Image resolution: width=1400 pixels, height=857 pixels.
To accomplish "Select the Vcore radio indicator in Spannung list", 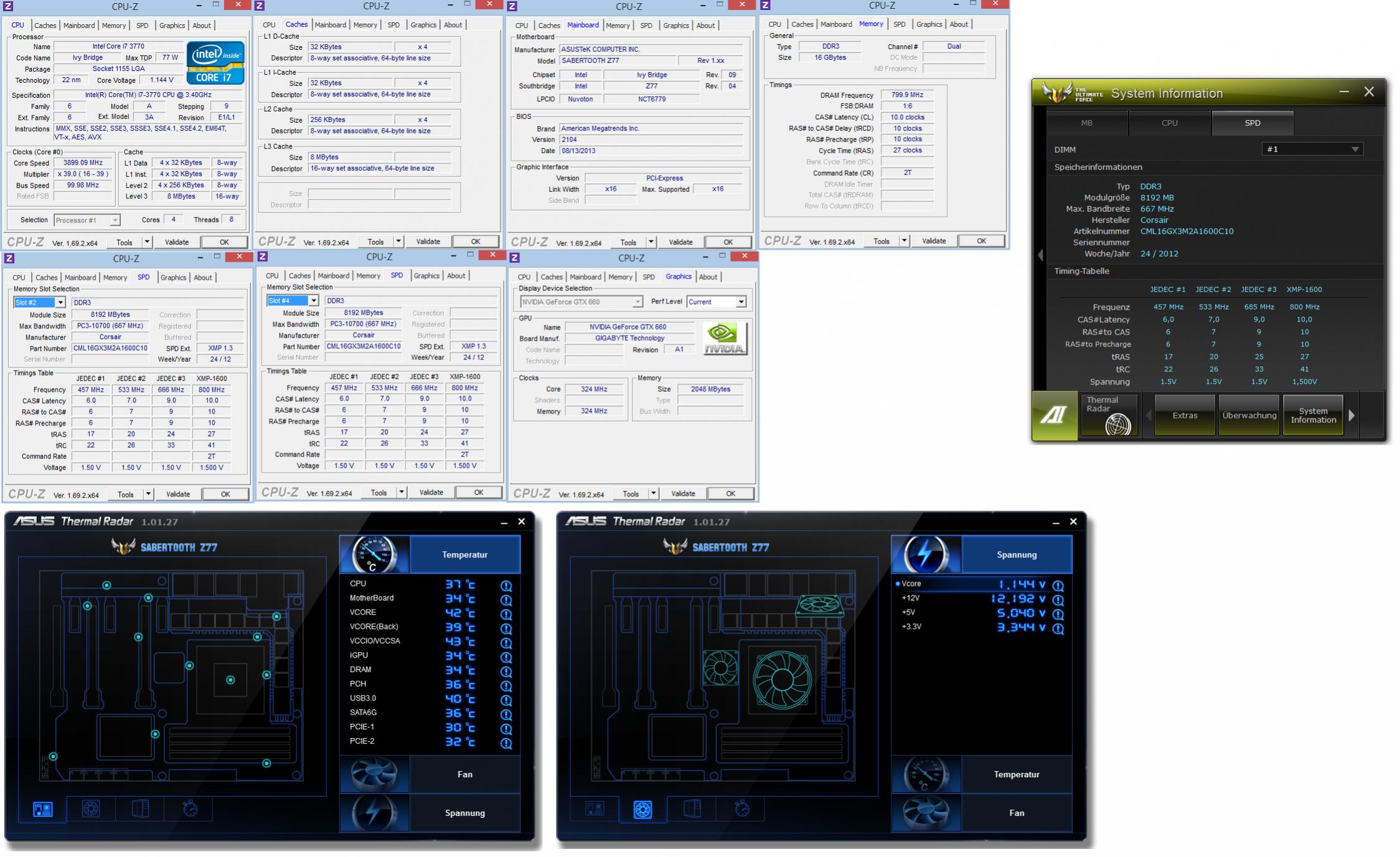I will [898, 584].
